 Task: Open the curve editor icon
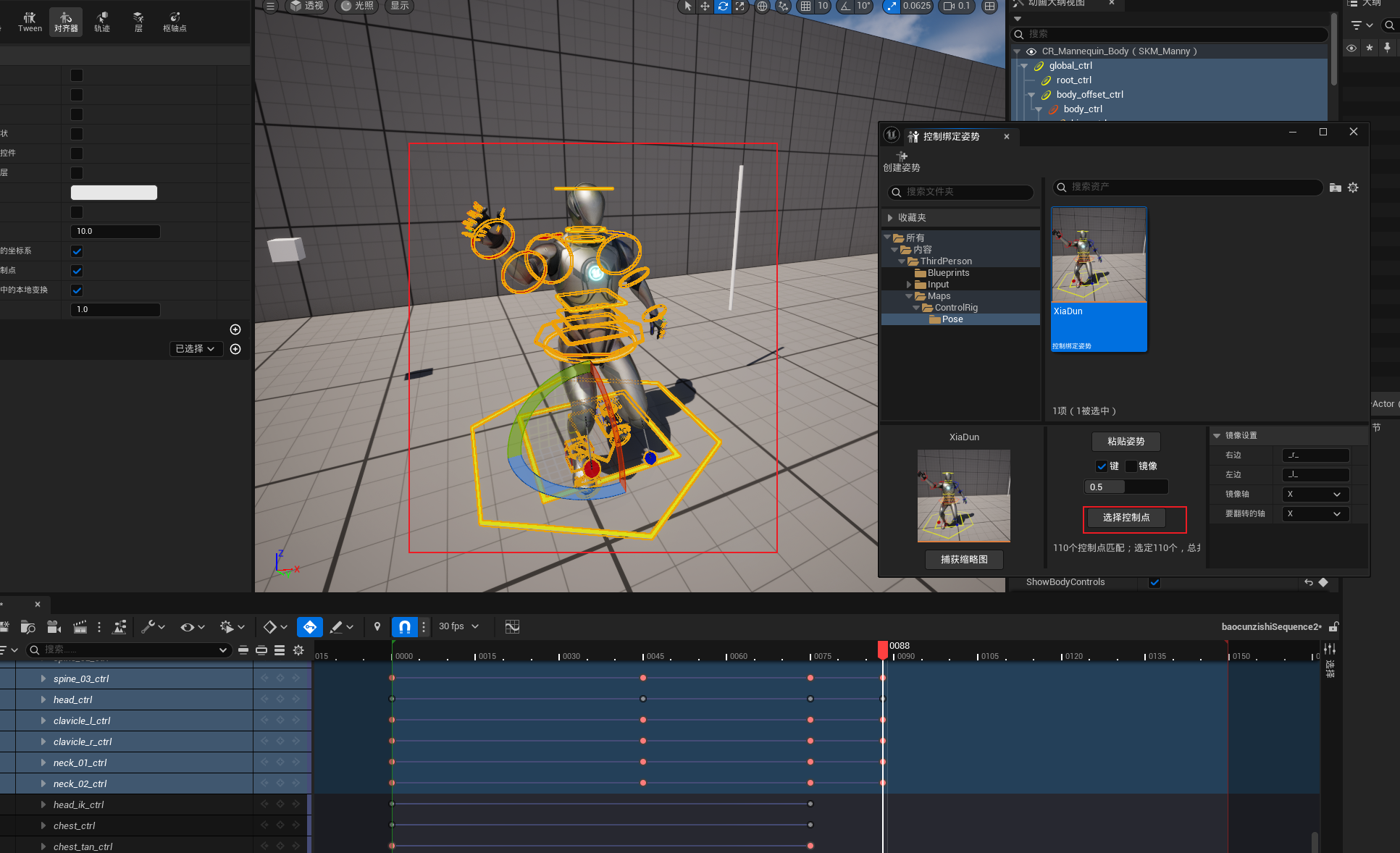(x=512, y=627)
